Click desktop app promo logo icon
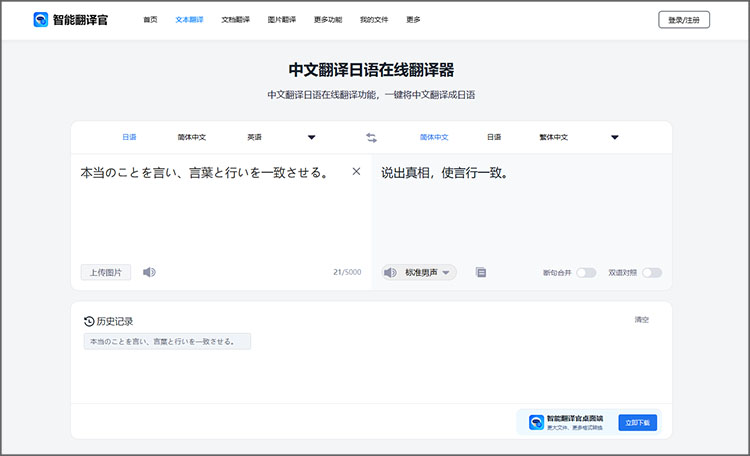This screenshot has height=456, width=750. tap(537, 423)
